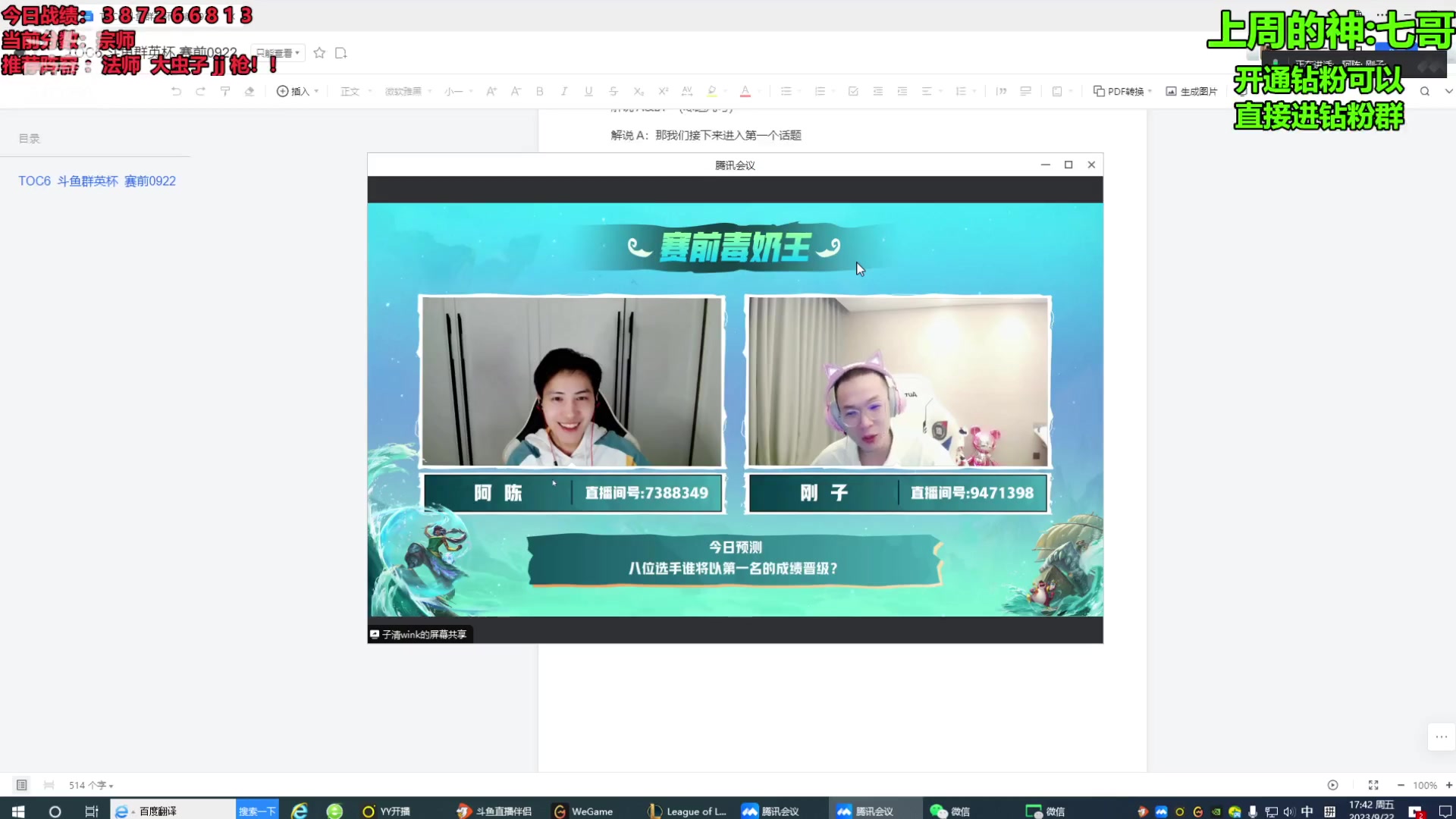The width and height of the screenshot is (1456, 819).
Task: Change the font color
Action: [745, 91]
